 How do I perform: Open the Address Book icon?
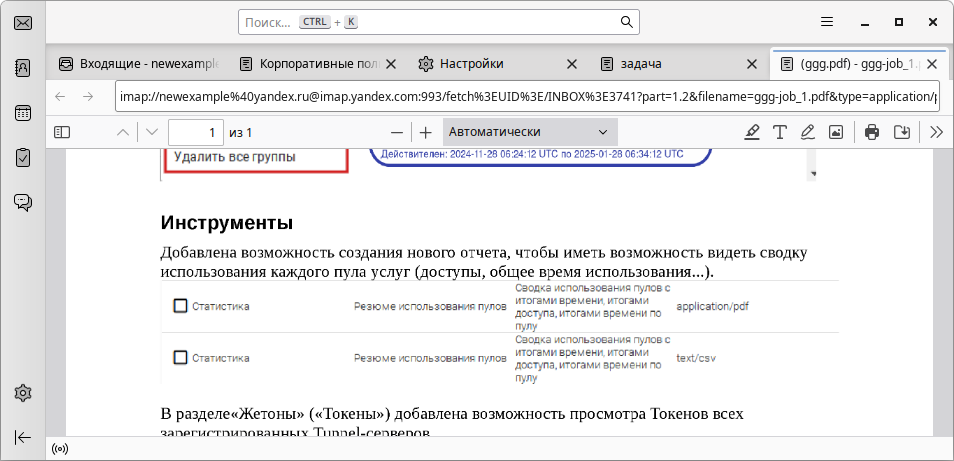(x=23, y=68)
